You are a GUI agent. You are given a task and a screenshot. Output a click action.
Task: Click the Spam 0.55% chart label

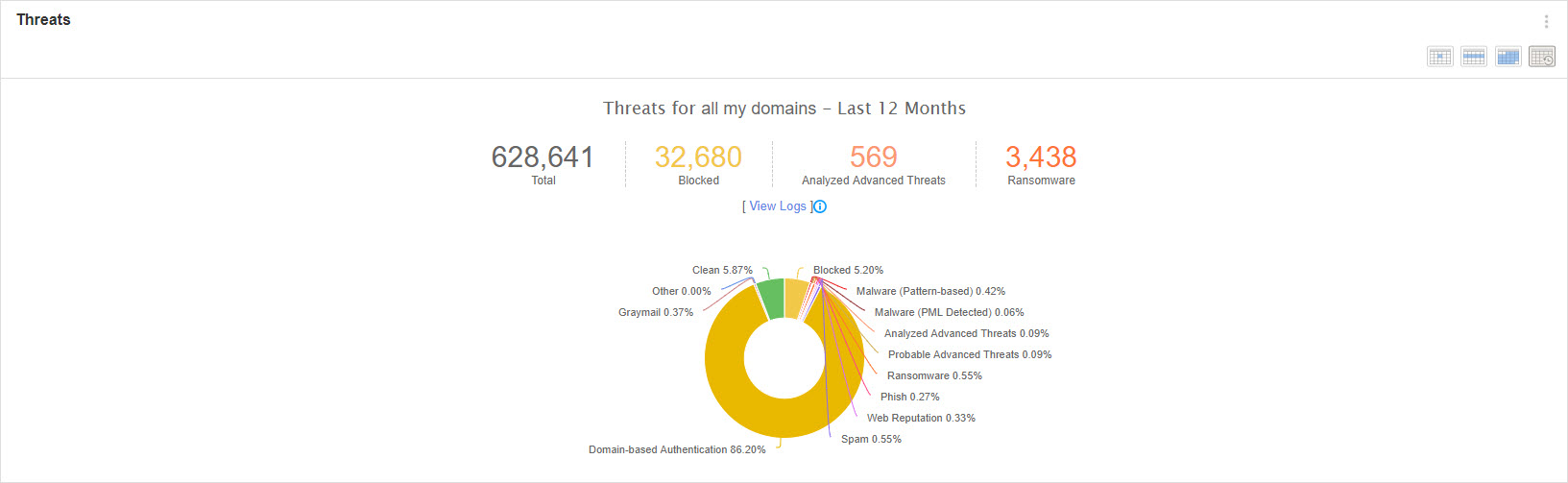[871, 439]
